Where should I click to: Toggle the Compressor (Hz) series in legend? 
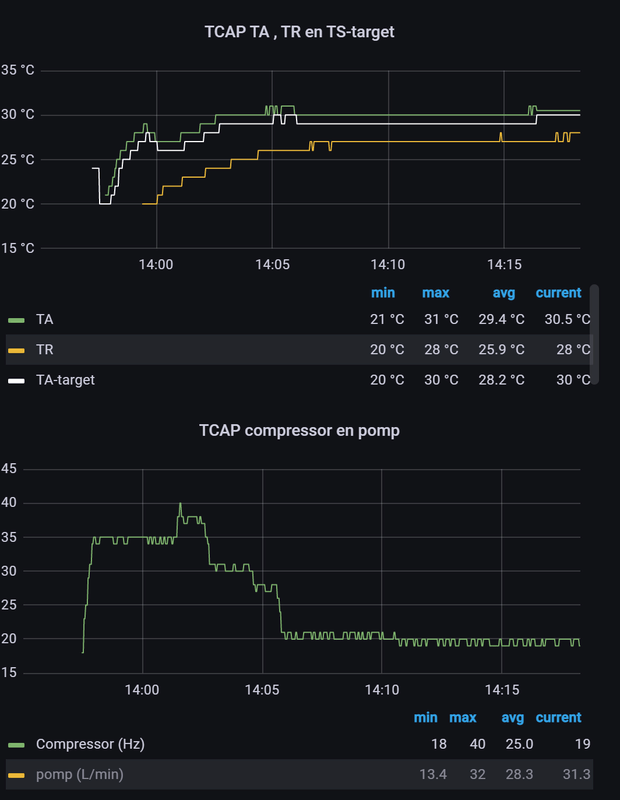[x=90, y=744]
